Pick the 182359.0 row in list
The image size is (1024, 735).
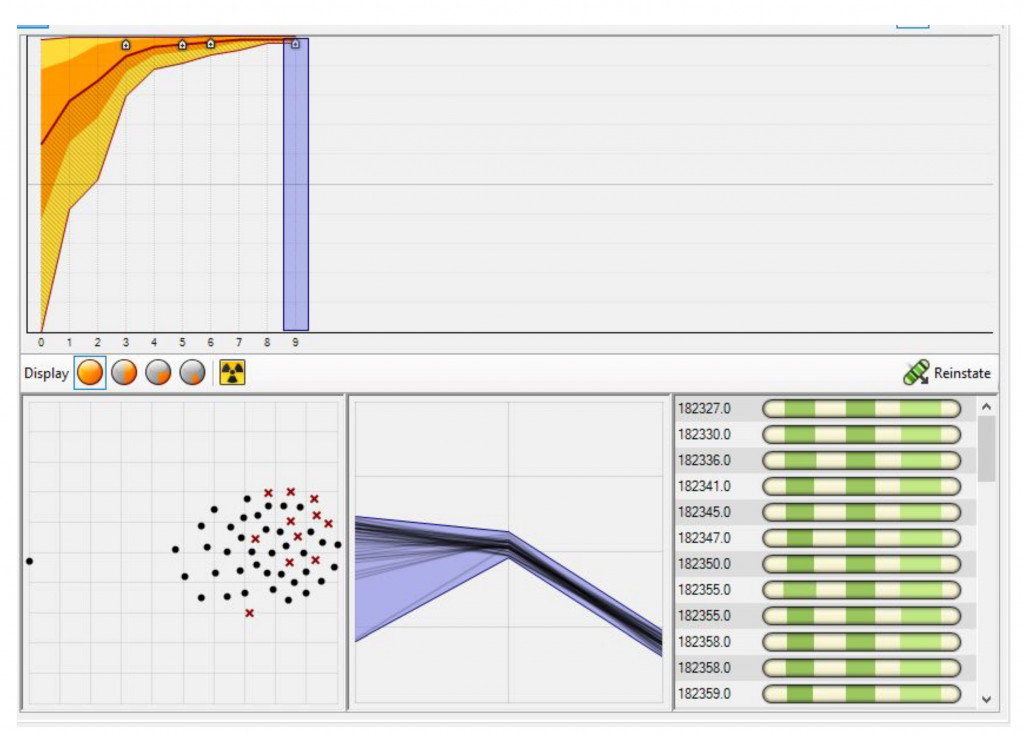point(704,693)
